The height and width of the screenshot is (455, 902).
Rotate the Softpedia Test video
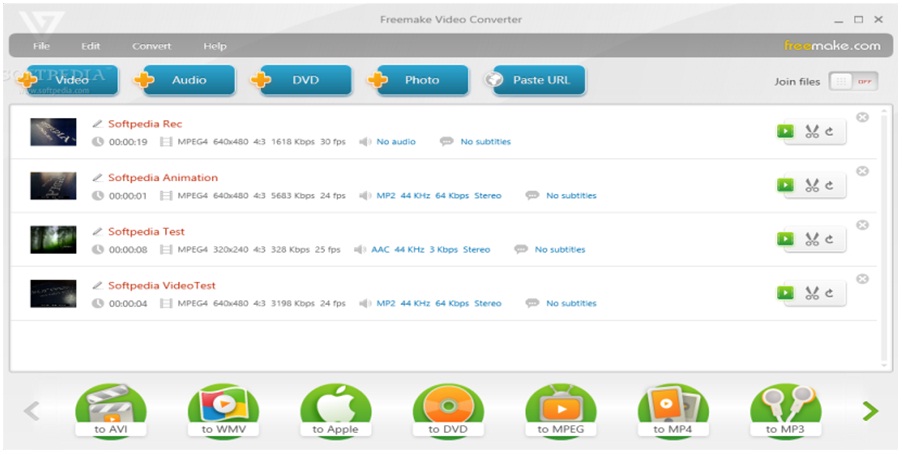point(830,239)
